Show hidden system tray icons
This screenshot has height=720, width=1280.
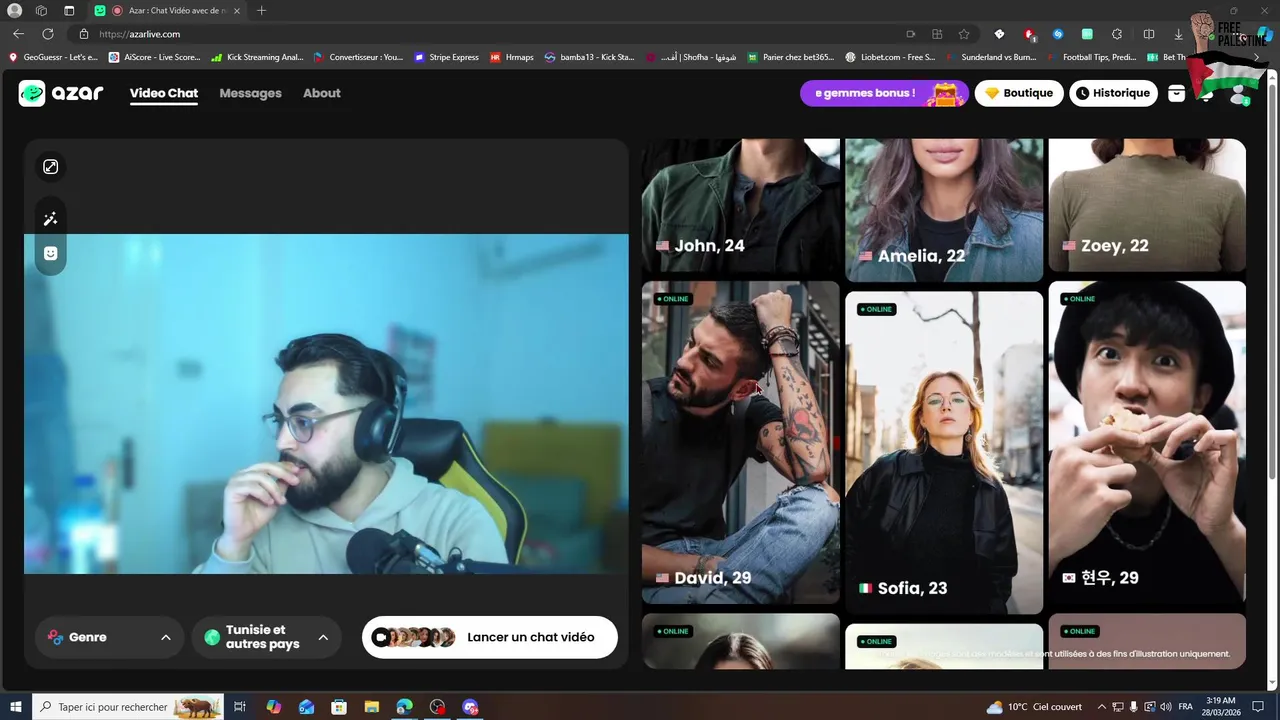point(1101,707)
